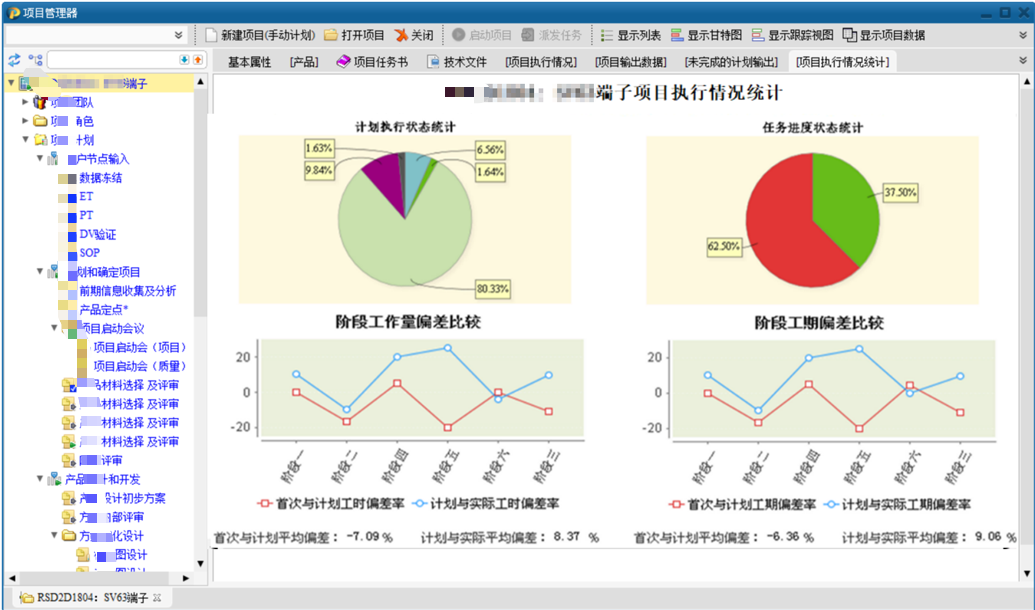This screenshot has width=1035, height=610.
Task: Select the PT tree item
Action: click(86, 215)
